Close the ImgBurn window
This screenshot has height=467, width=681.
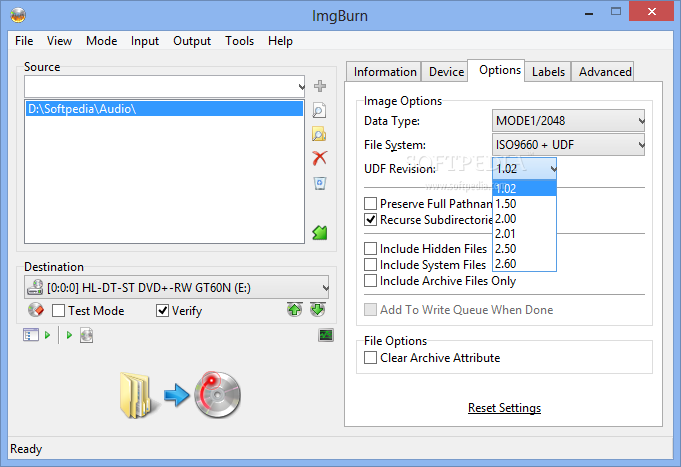coord(651,11)
